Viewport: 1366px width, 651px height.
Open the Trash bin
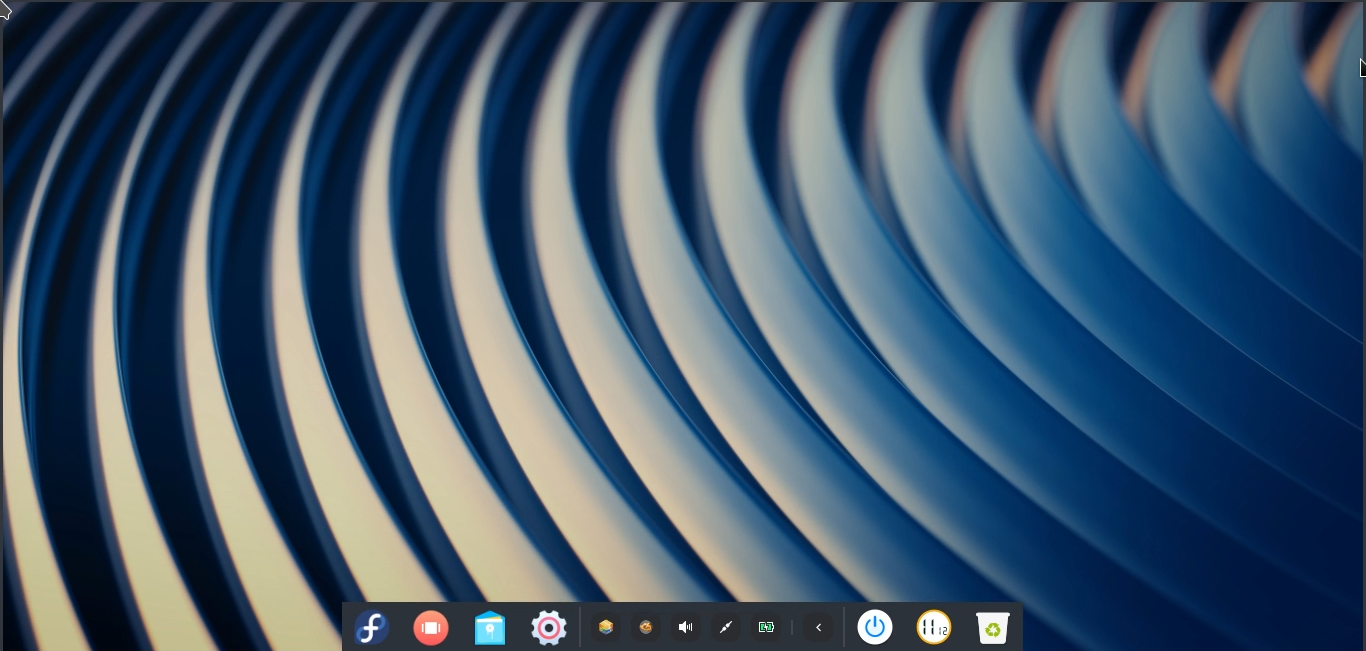click(992, 627)
